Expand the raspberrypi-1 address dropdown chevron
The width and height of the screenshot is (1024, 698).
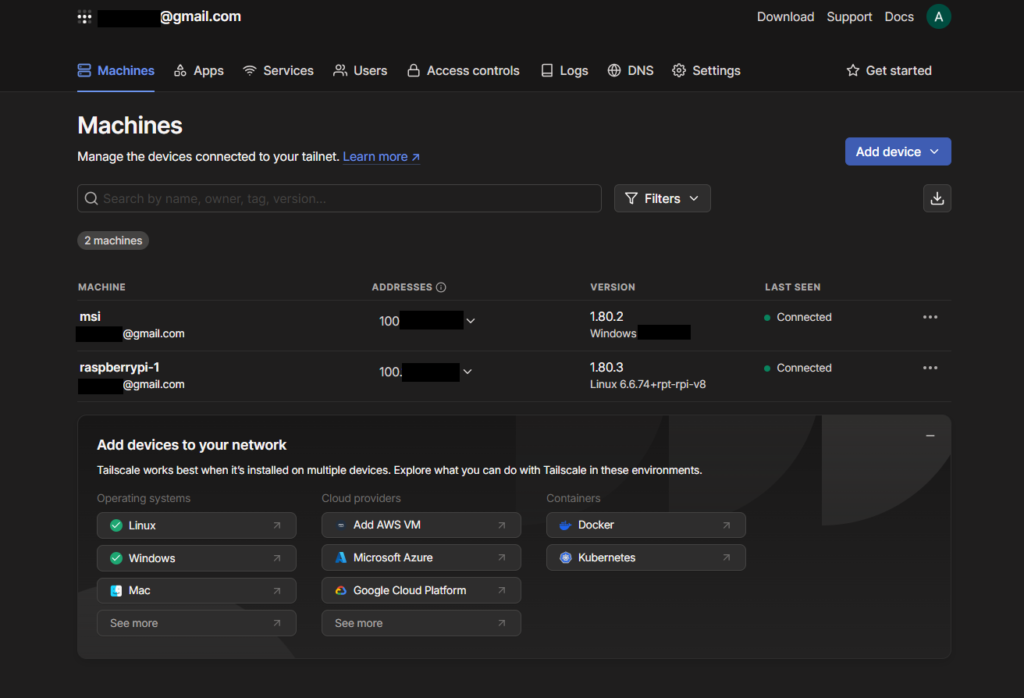(467, 372)
